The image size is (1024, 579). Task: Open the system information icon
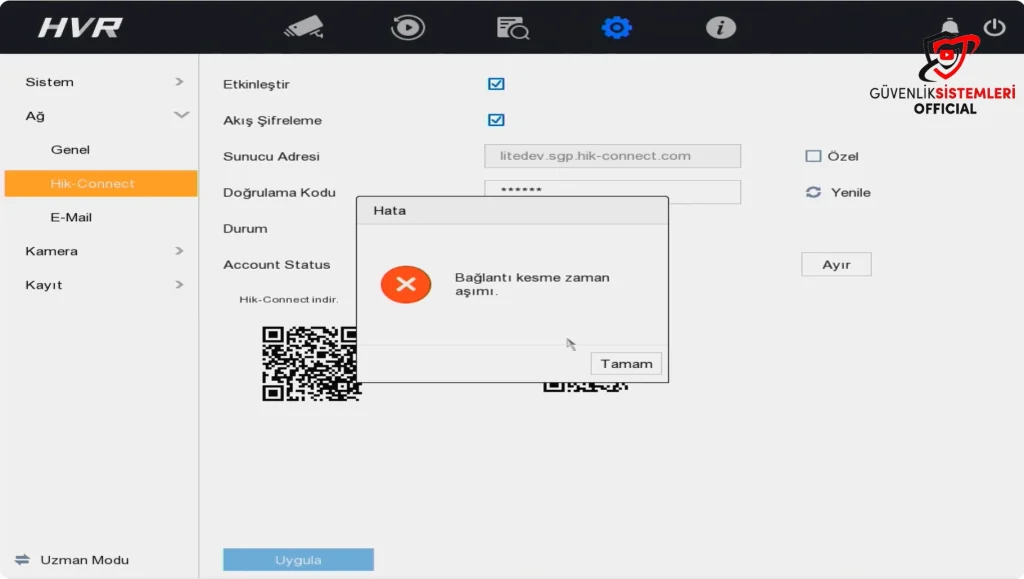click(x=720, y=27)
